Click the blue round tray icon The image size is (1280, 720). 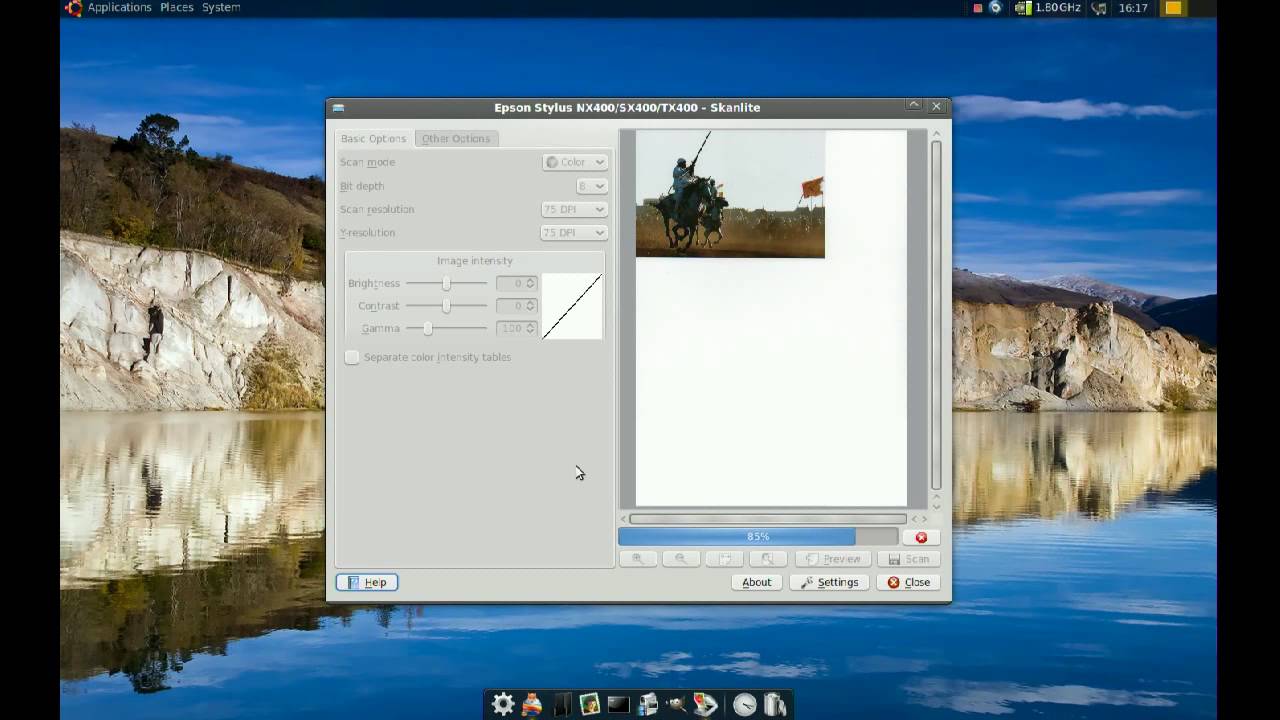tap(996, 7)
